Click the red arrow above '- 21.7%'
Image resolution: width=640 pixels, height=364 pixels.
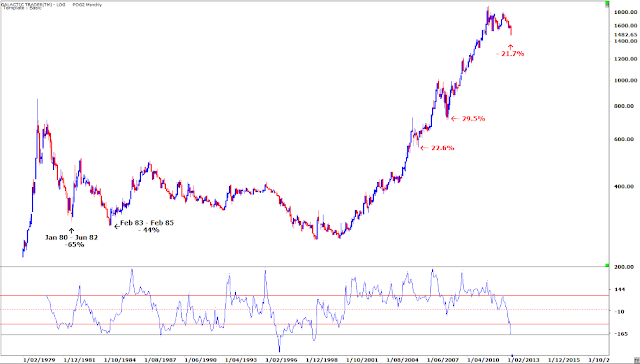coord(510,47)
